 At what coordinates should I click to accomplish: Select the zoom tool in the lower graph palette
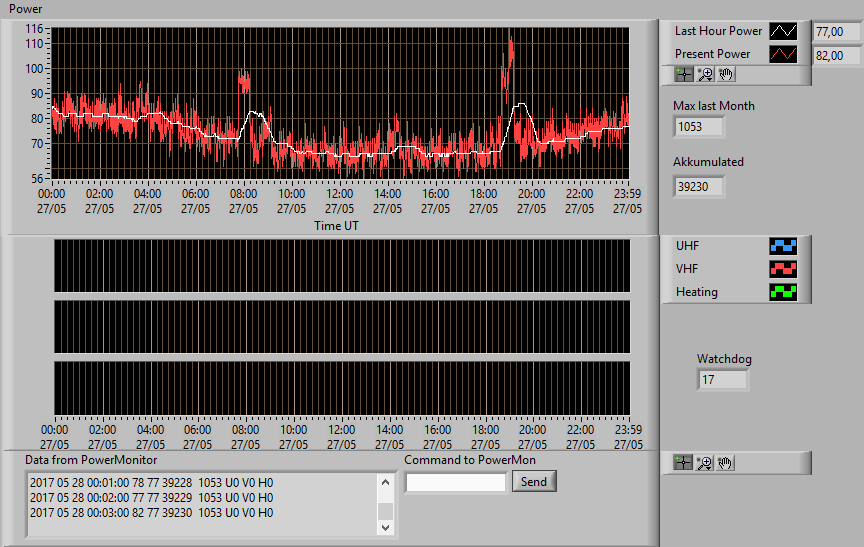point(704,463)
